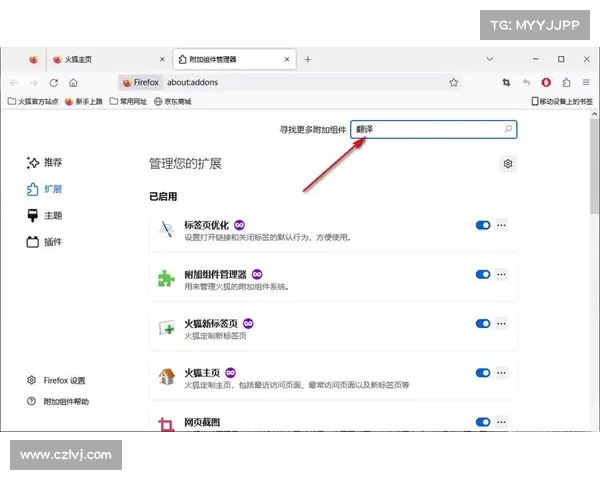600x480 pixels.
Task: Click the 标签页优化 extension icon
Action: click(x=166, y=229)
